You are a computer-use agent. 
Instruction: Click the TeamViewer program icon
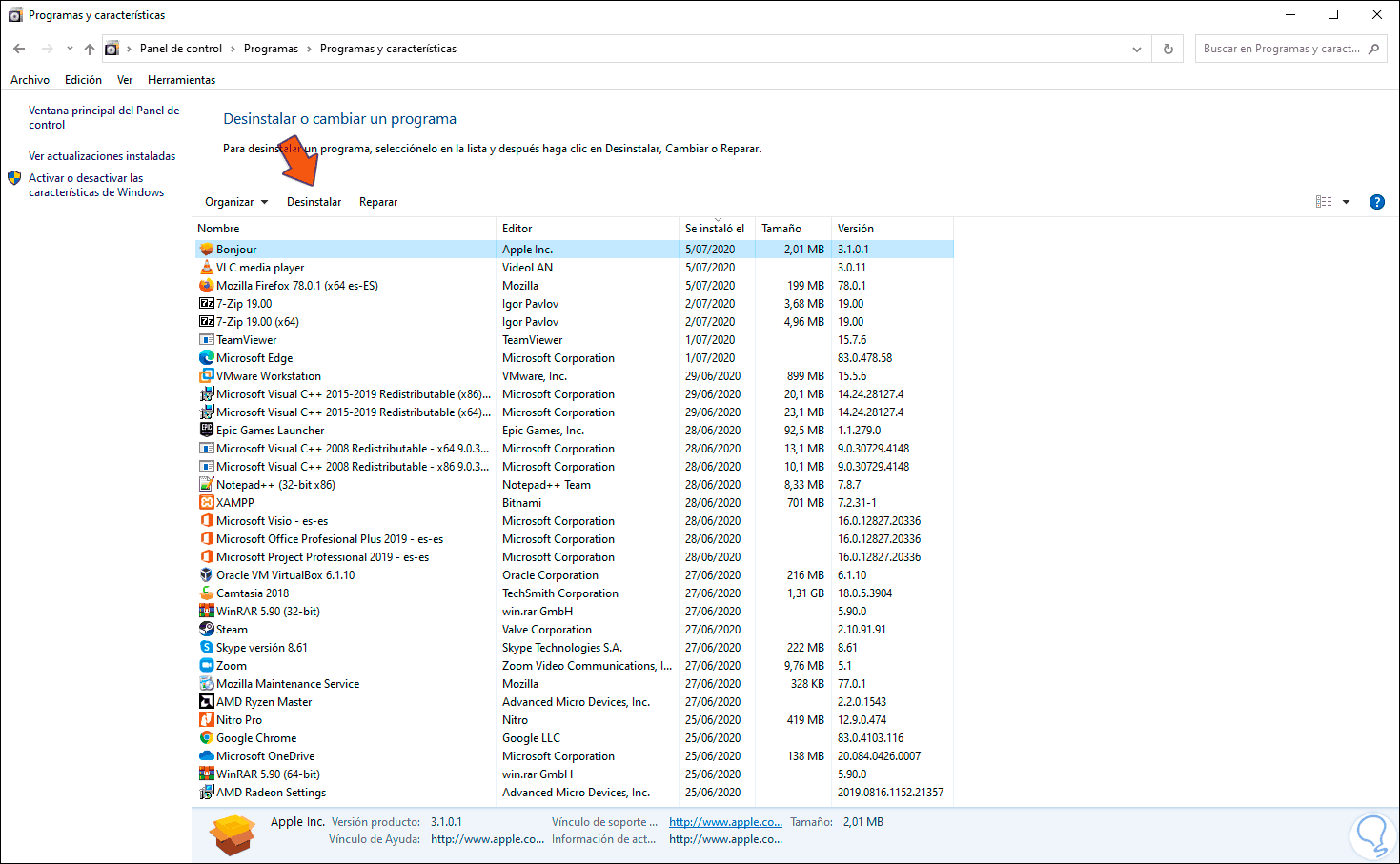coord(206,340)
